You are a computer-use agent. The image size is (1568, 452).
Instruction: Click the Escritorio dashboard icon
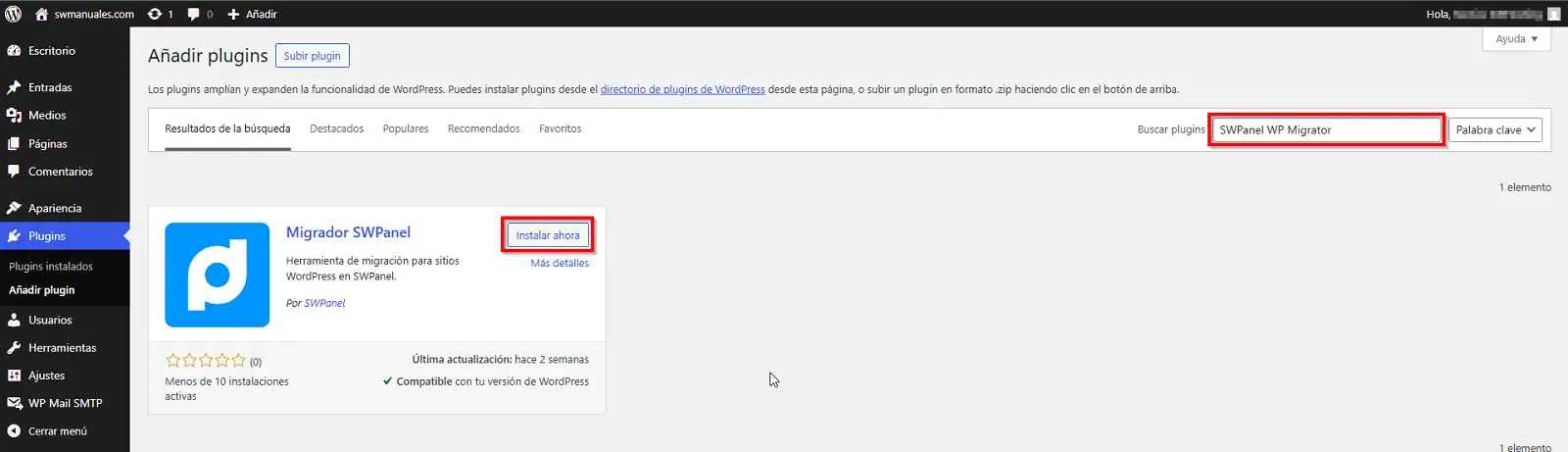point(14,51)
